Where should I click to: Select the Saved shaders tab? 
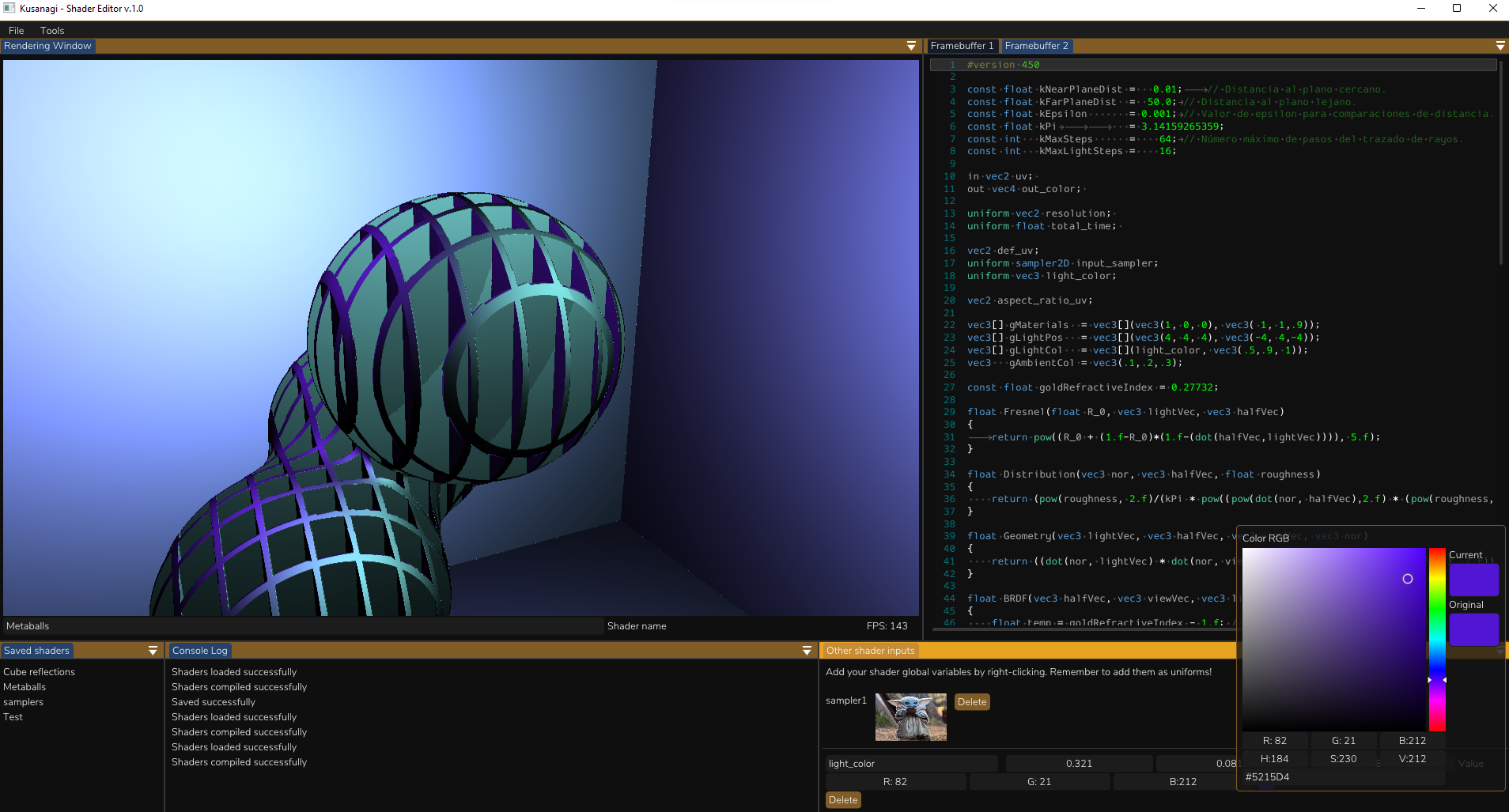(x=36, y=651)
